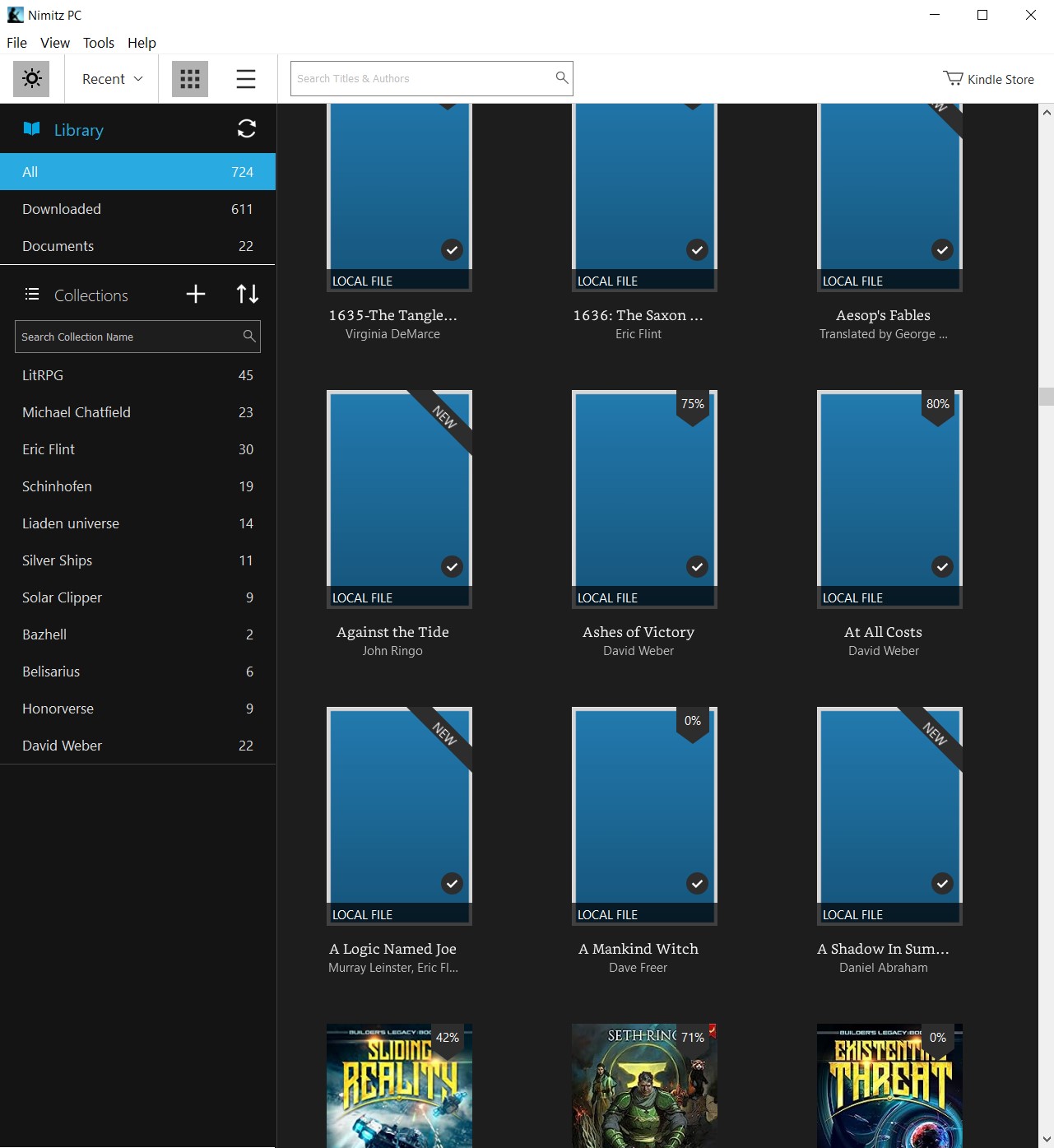This screenshot has width=1054, height=1148.
Task: Open the Tools menu
Action: [x=99, y=43]
